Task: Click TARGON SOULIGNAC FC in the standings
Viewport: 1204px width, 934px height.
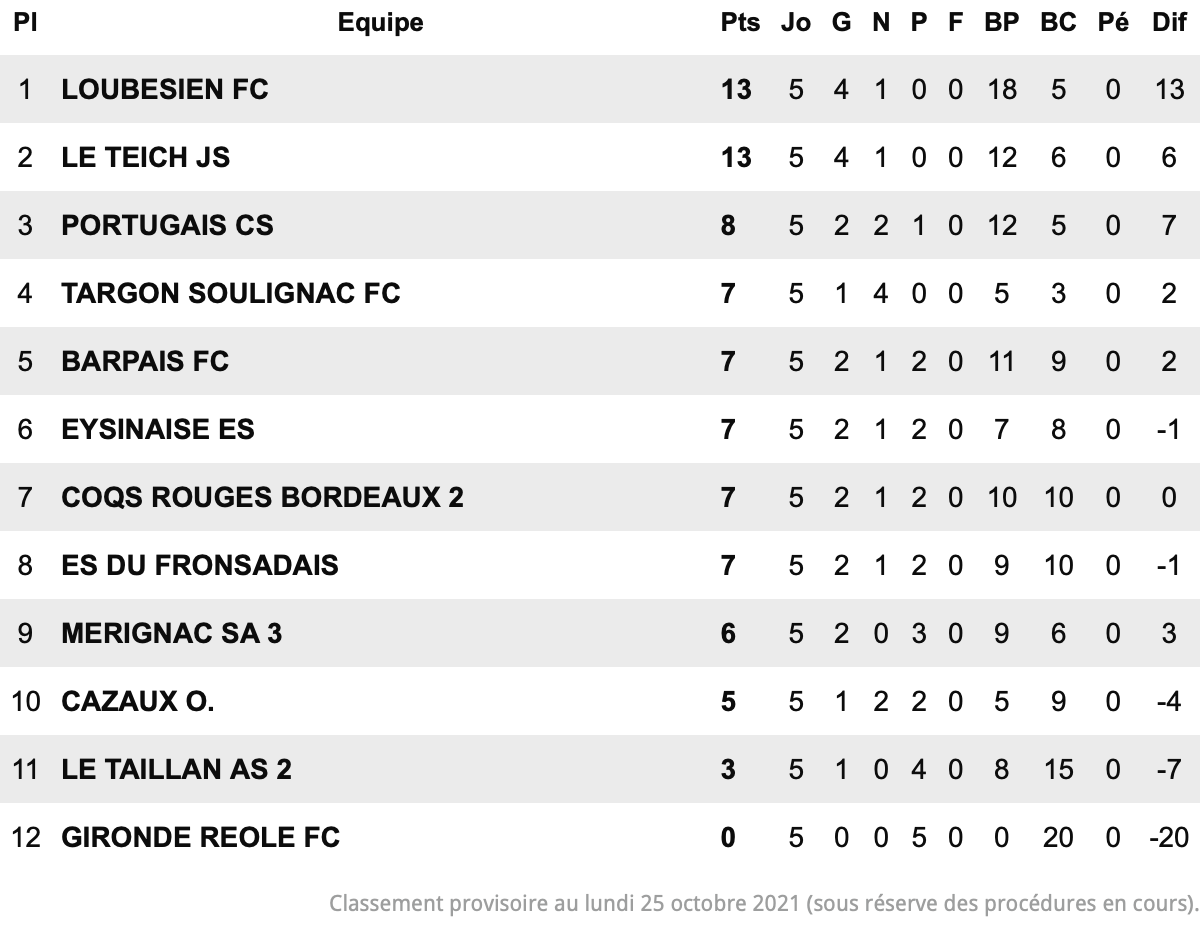Action: 231,294
